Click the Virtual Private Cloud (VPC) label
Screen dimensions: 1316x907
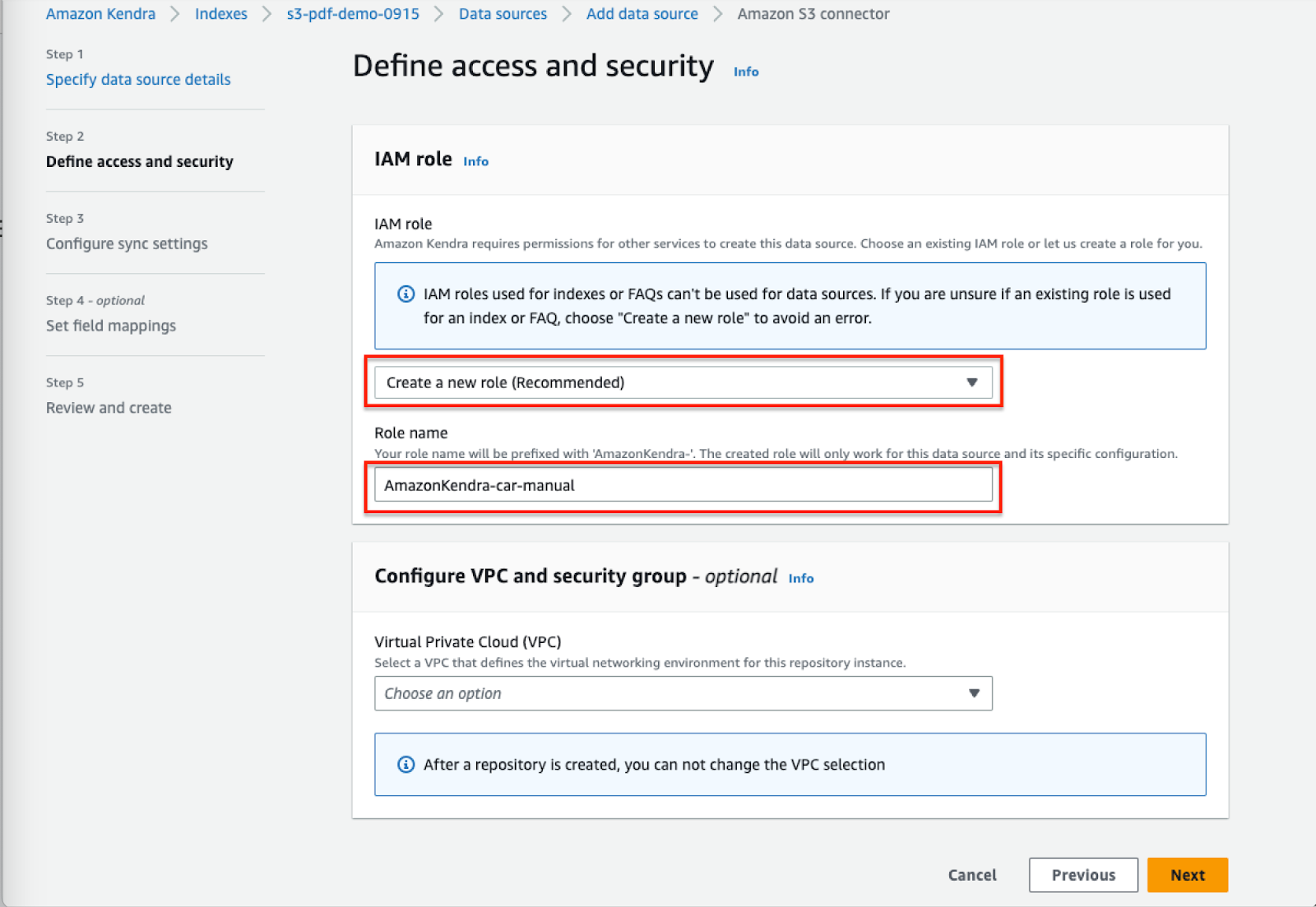pos(468,641)
